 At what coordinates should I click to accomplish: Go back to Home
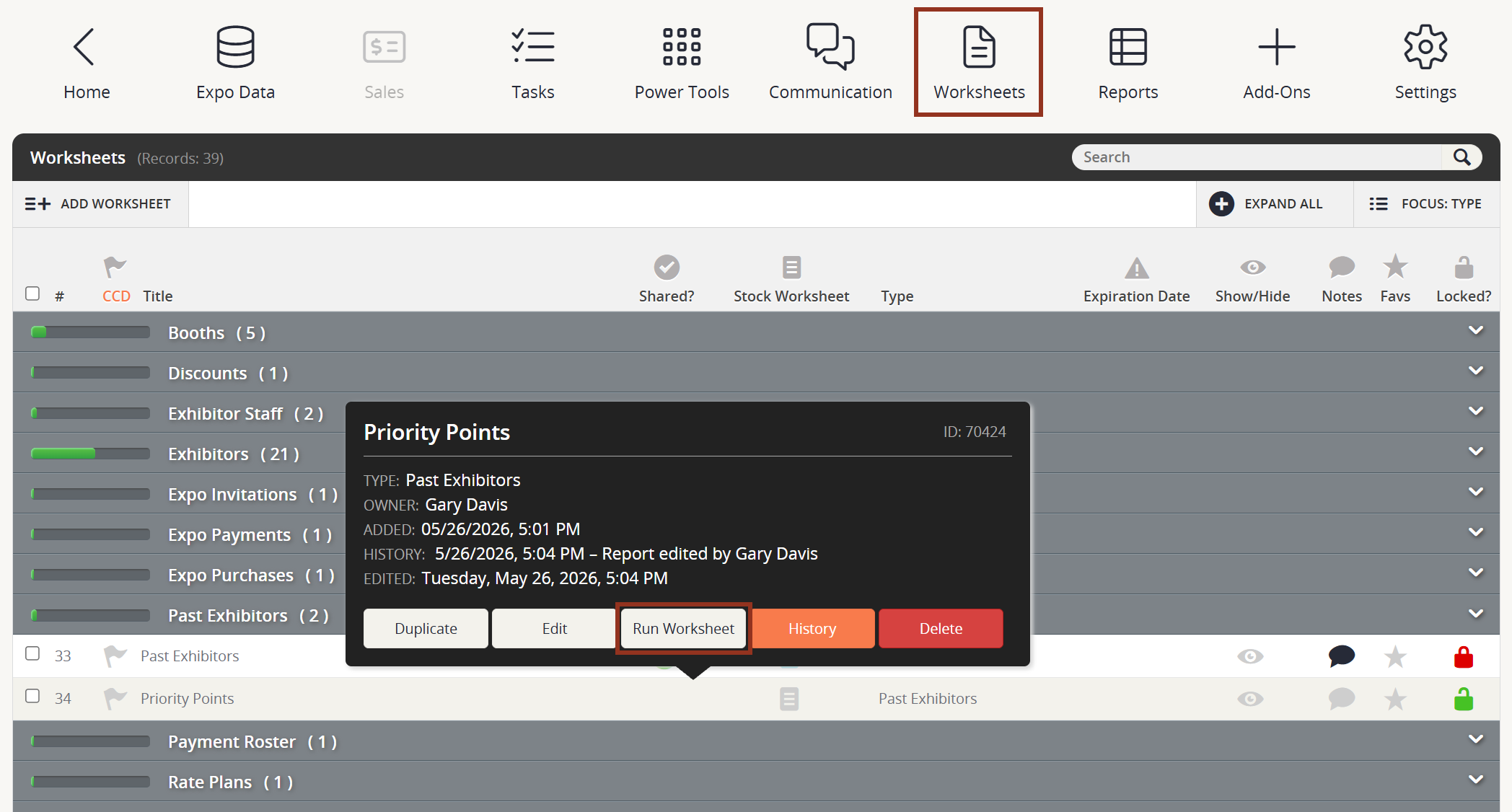point(87,63)
